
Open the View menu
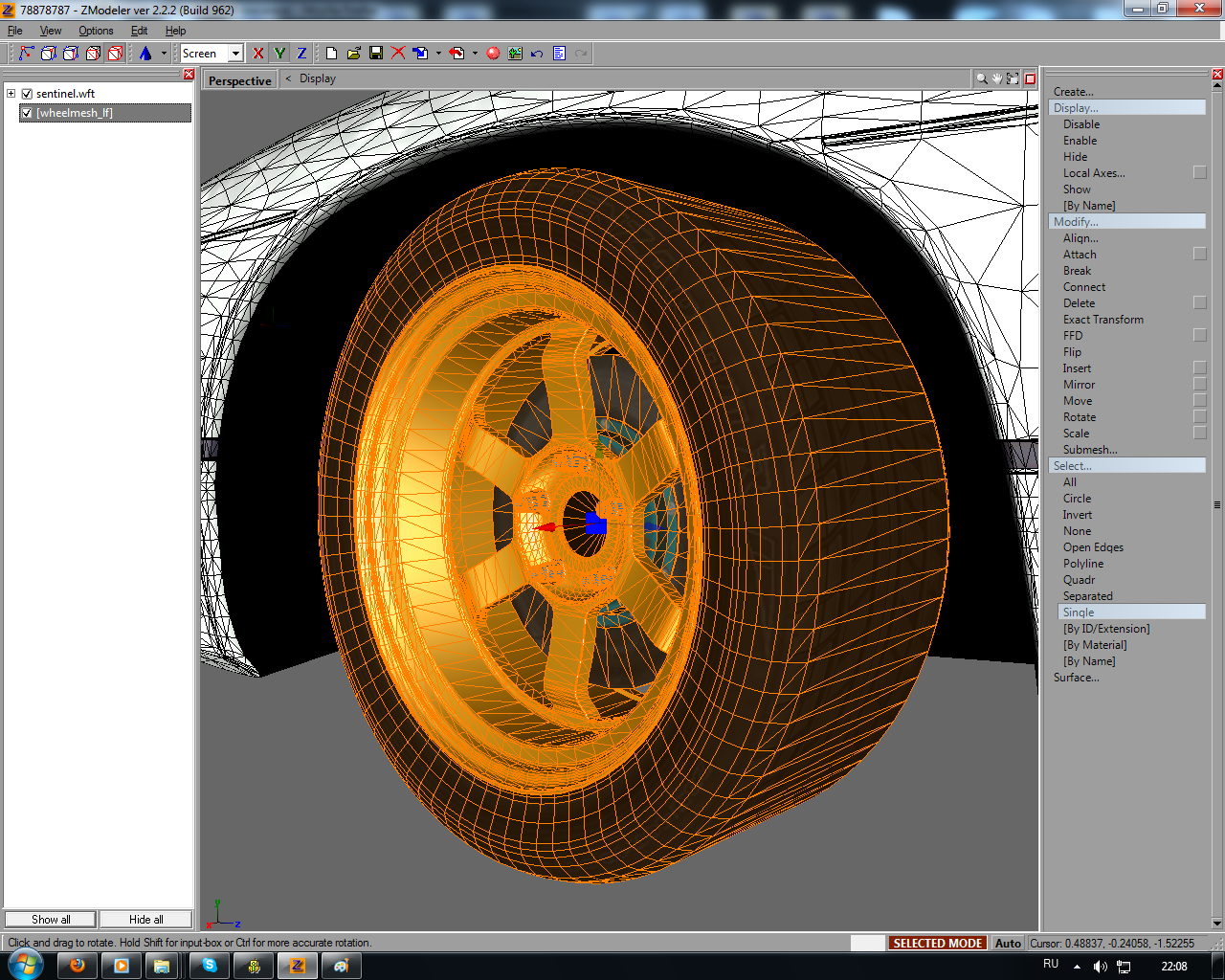pos(51,31)
